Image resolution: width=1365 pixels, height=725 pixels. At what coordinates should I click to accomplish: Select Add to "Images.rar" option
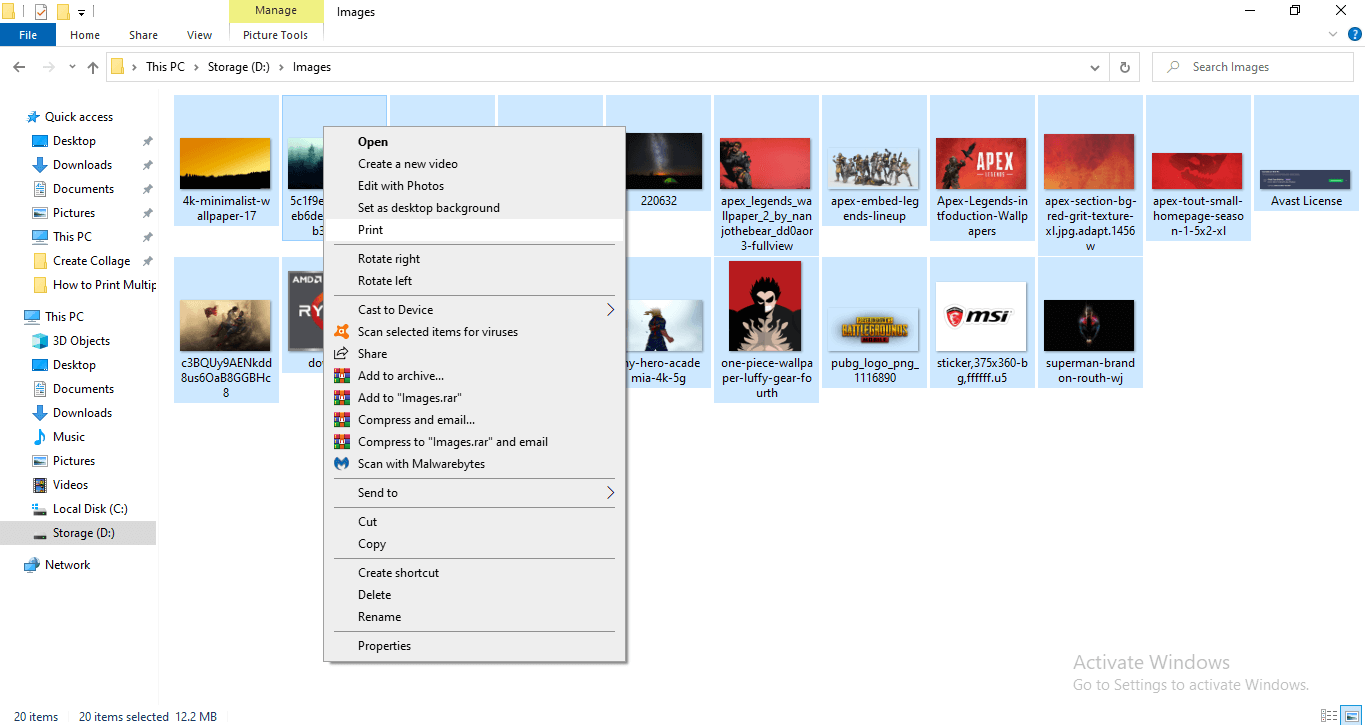click(409, 398)
